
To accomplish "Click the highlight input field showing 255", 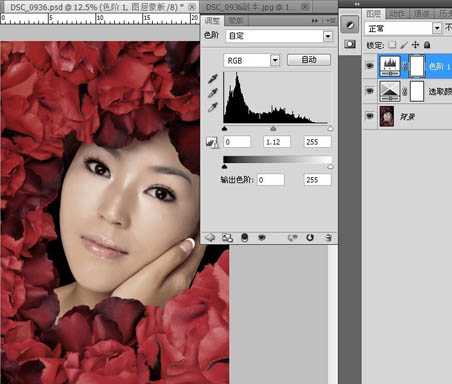I will (x=317, y=142).
